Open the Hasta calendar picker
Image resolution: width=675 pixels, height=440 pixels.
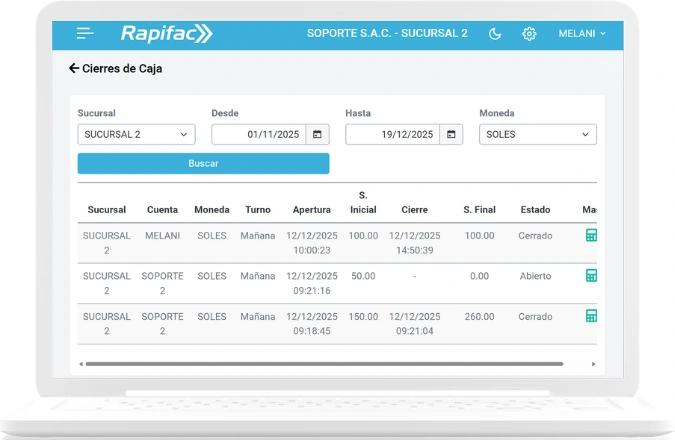pyautogui.click(x=451, y=134)
